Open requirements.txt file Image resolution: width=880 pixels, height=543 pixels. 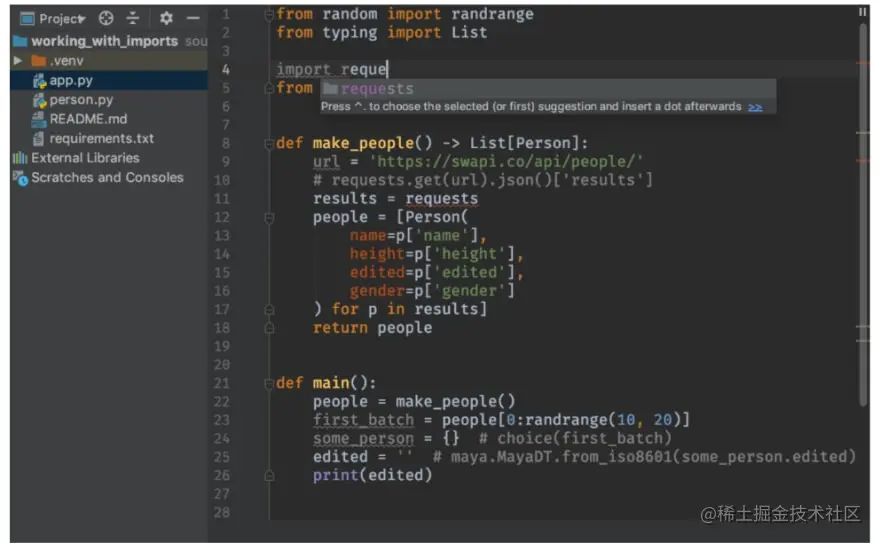(102, 138)
